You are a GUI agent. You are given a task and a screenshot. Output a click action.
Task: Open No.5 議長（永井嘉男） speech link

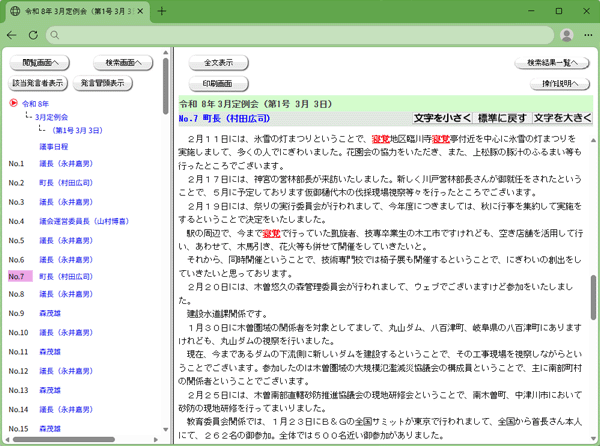tap(66, 241)
